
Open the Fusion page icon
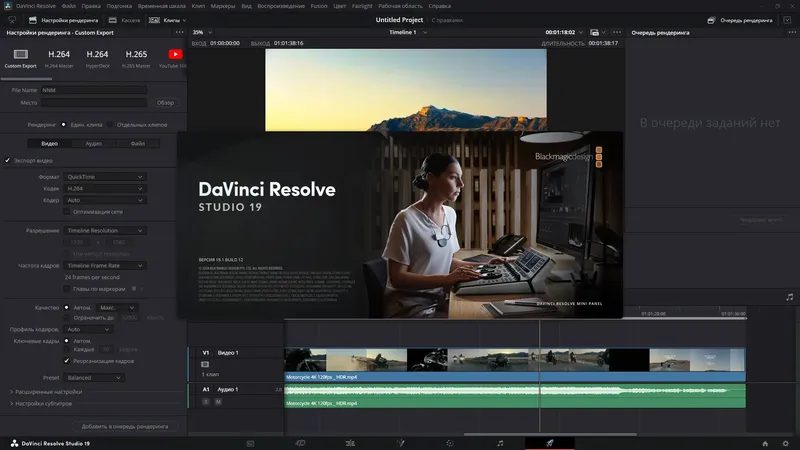pos(400,443)
